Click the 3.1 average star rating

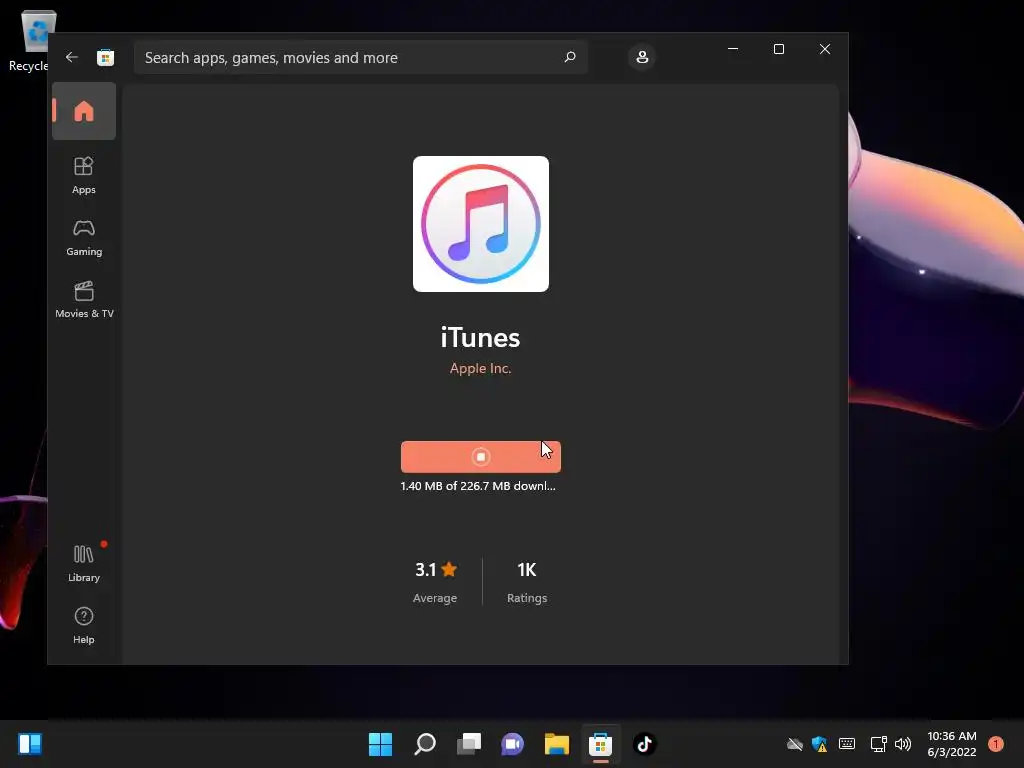(x=436, y=581)
